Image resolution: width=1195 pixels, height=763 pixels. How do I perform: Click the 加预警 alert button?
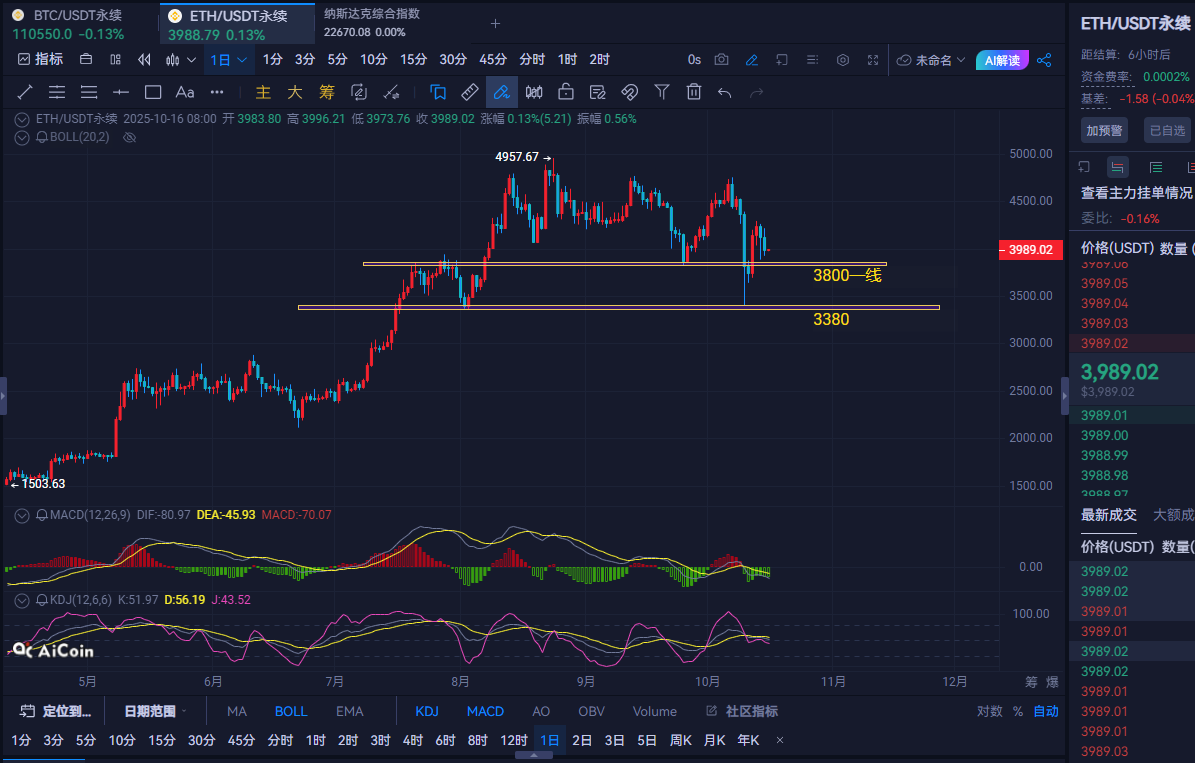[1103, 130]
